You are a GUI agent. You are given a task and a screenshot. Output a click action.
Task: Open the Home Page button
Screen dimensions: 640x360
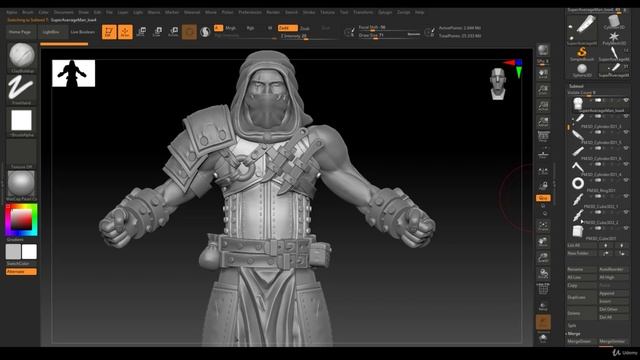click(x=20, y=32)
